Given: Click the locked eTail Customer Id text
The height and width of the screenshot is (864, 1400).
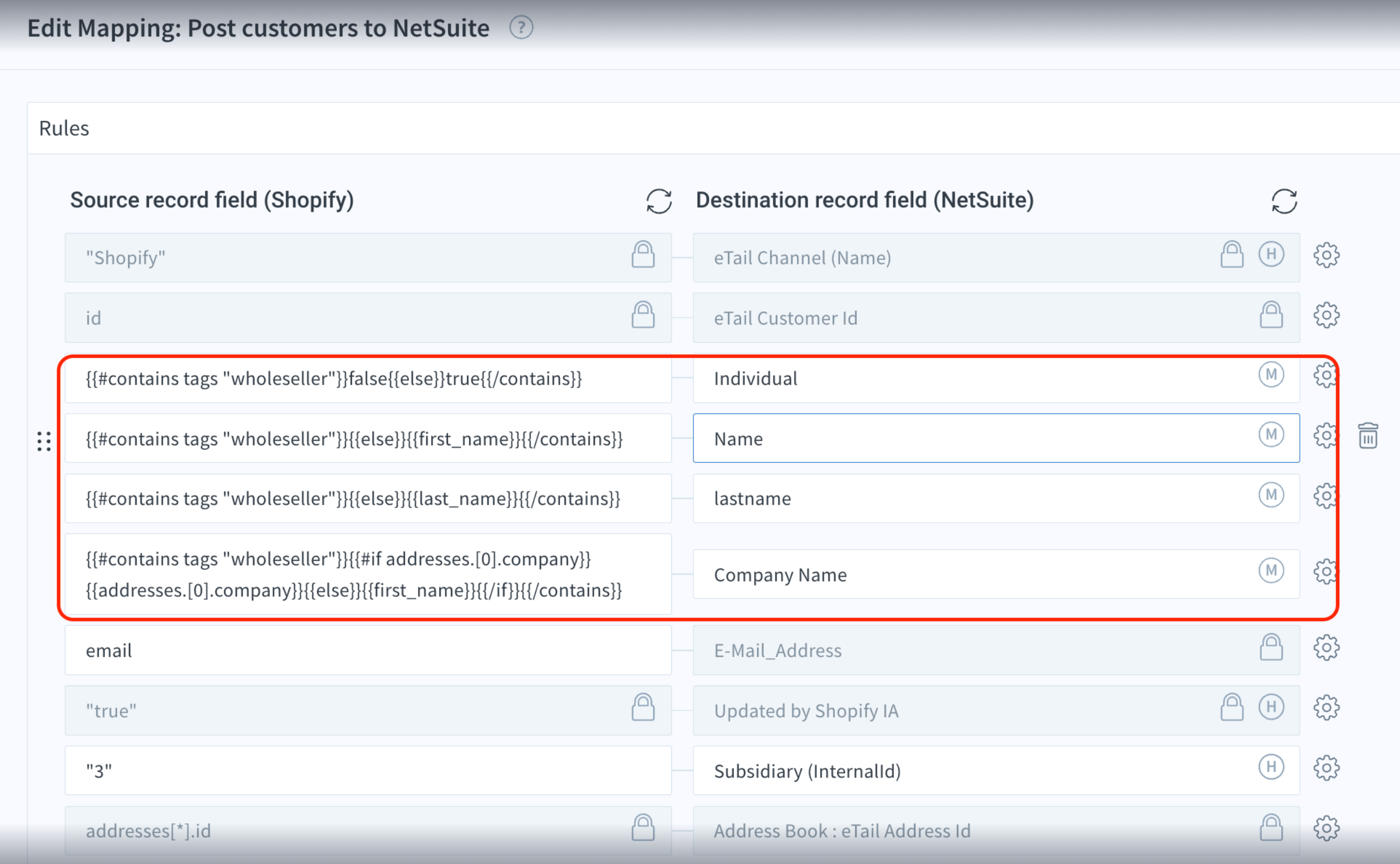Looking at the screenshot, I should [786, 318].
